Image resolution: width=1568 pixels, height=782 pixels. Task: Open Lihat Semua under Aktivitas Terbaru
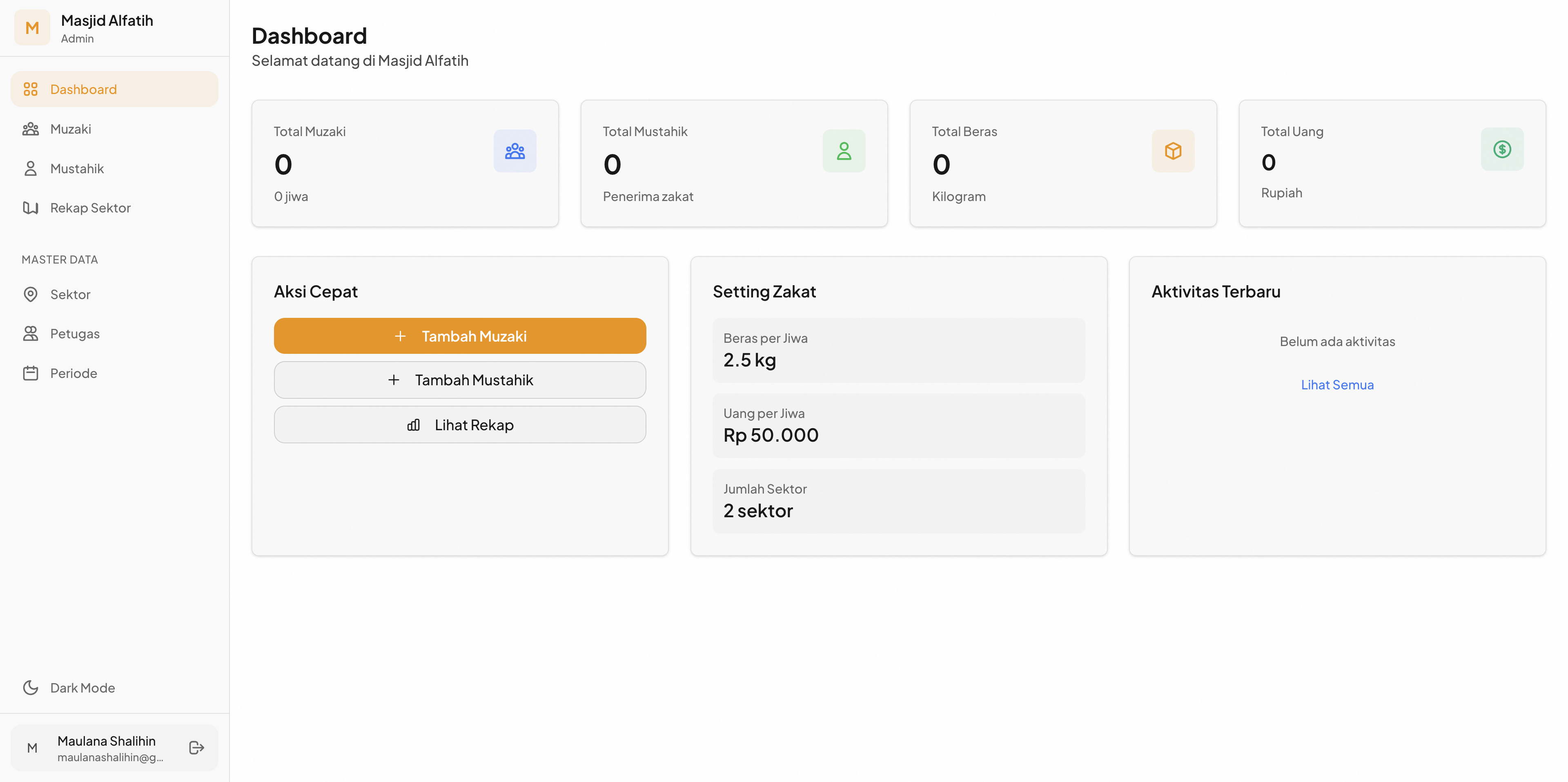tap(1337, 384)
